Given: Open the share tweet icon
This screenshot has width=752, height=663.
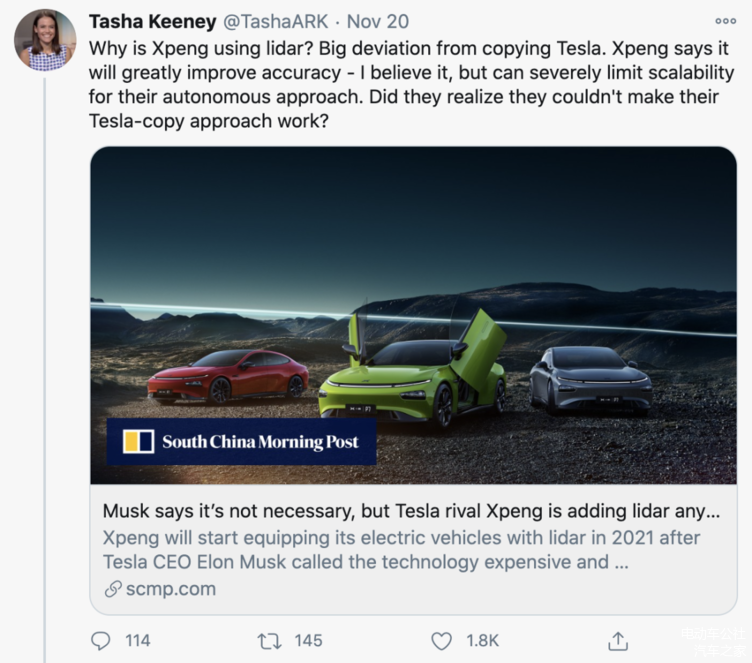Looking at the screenshot, I should [618, 640].
